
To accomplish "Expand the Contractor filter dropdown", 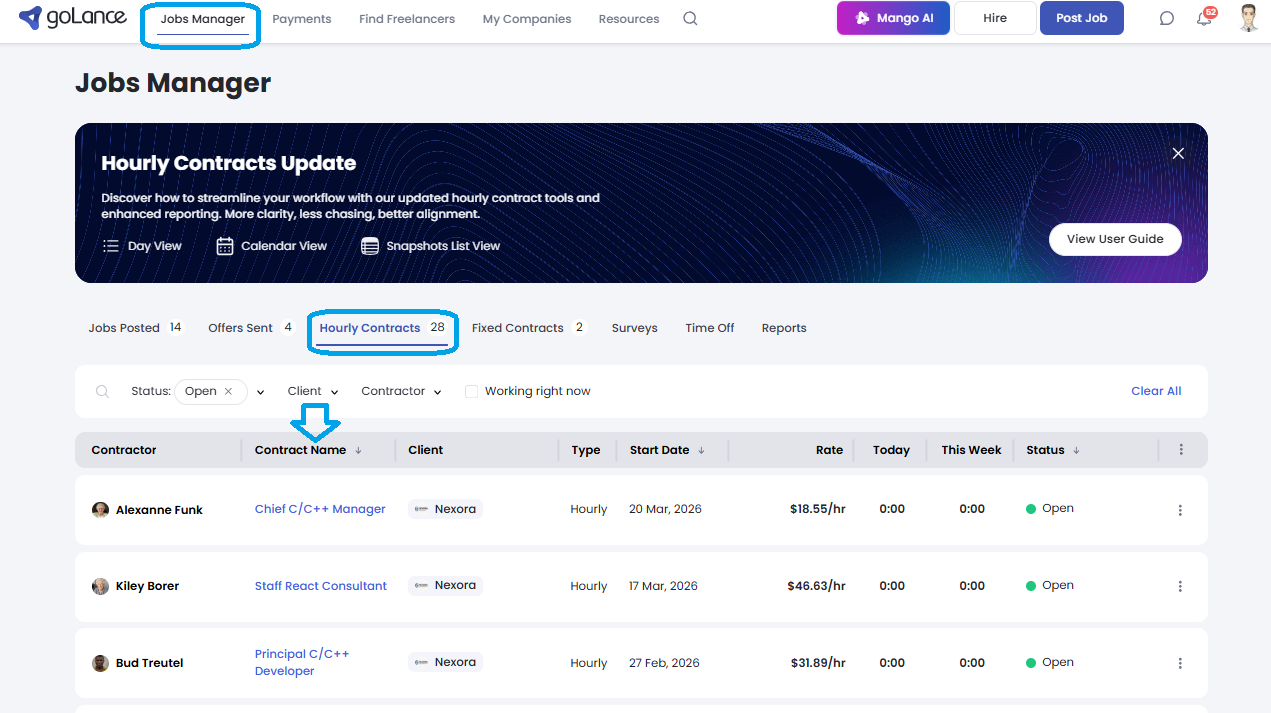I will (x=401, y=392).
